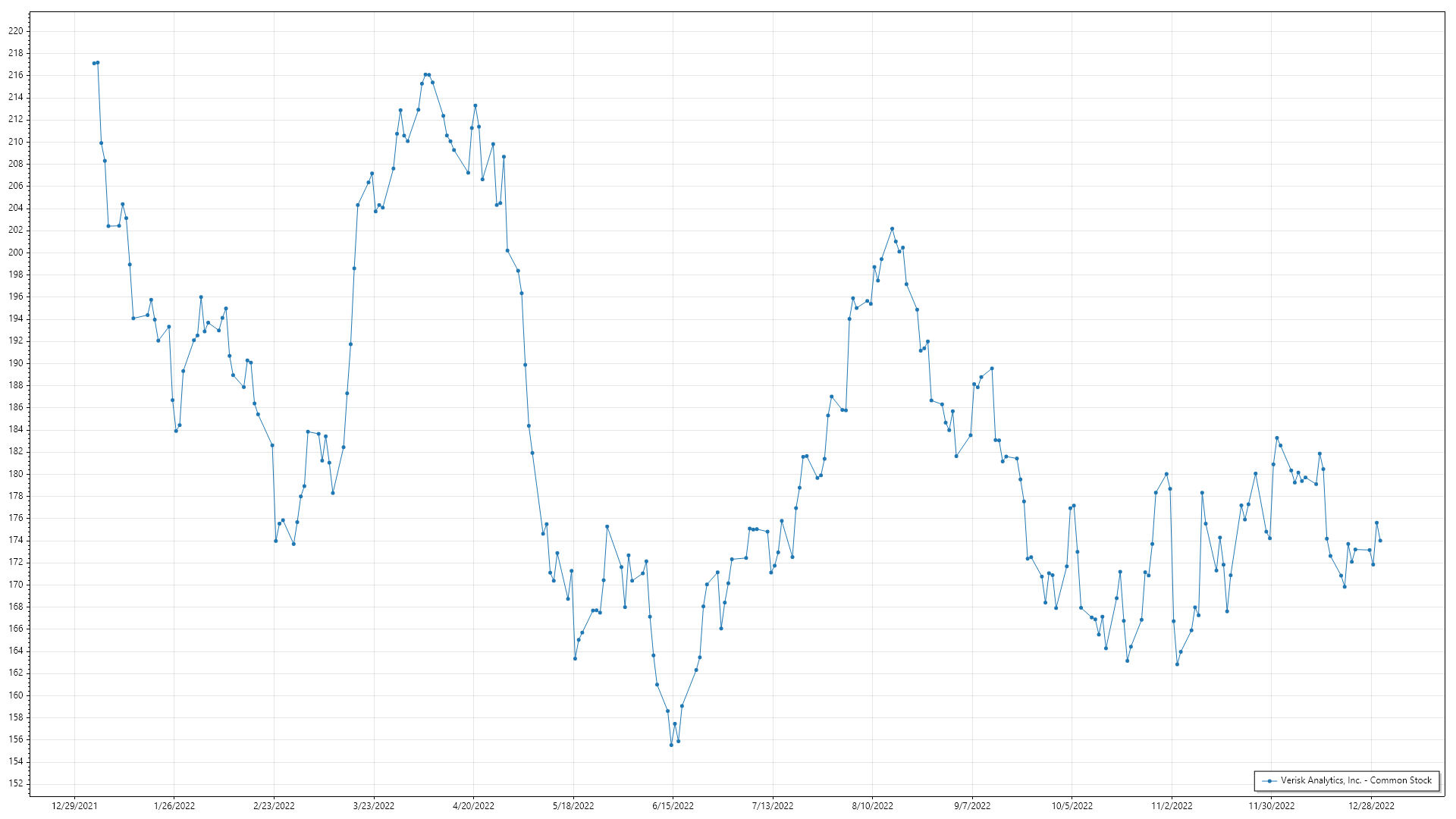Click the 164 y-axis value label
Image resolution: width=1456 pixels, height=819 pixels.
click(16, 651)
